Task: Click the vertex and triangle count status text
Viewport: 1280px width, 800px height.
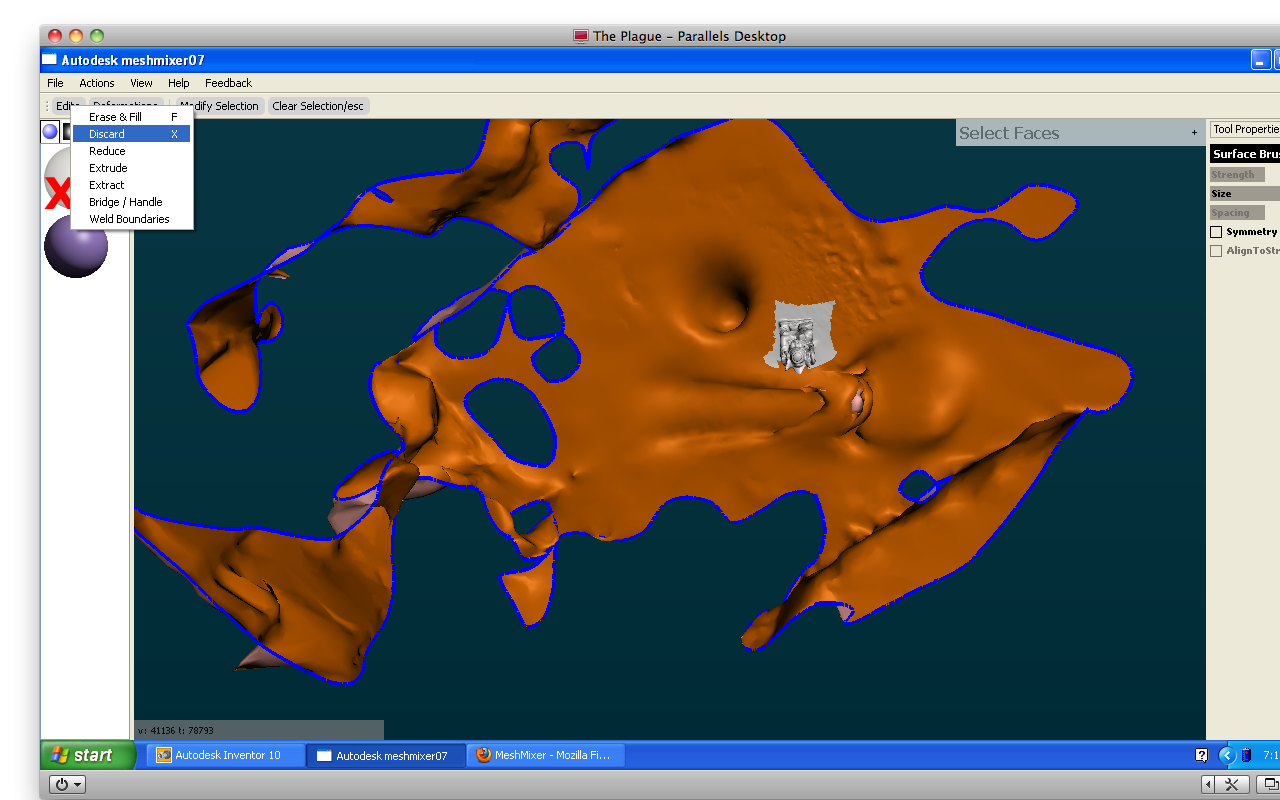Action: 176,731
